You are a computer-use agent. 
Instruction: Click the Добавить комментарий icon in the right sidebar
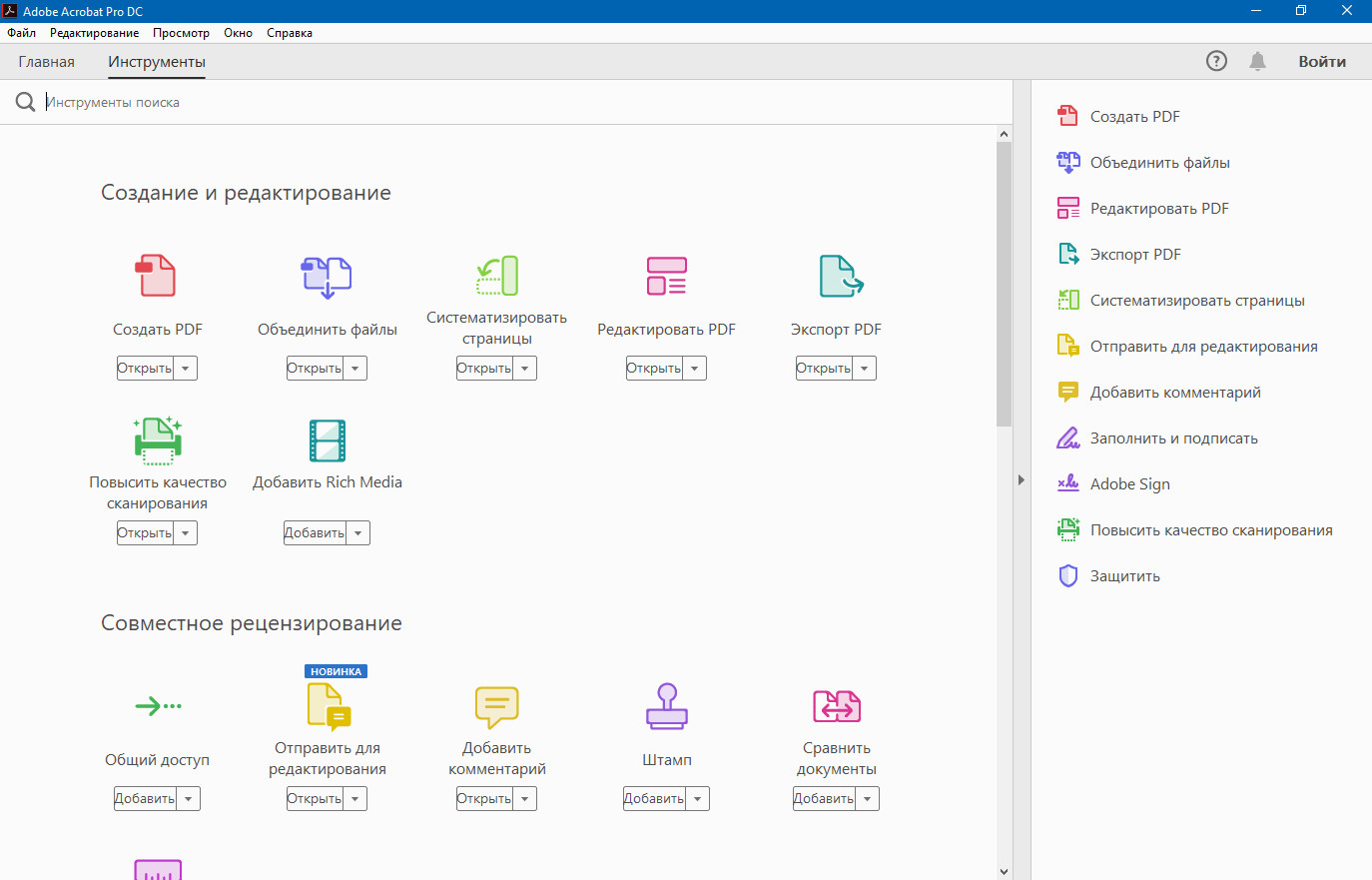click(x=1068, y=392)
